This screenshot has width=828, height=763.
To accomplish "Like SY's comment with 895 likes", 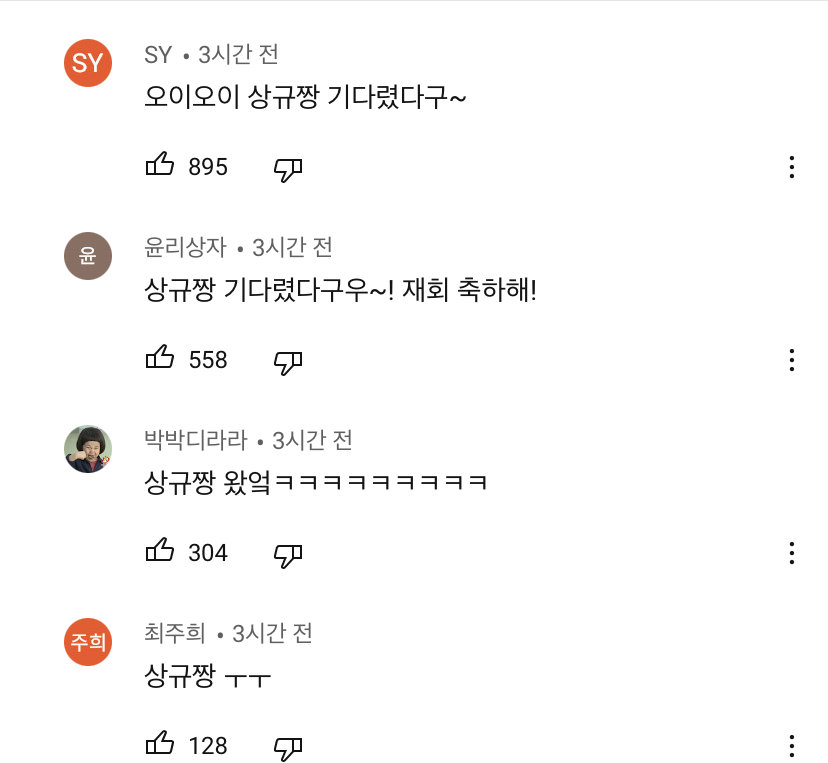I will (x=160, y=166).
